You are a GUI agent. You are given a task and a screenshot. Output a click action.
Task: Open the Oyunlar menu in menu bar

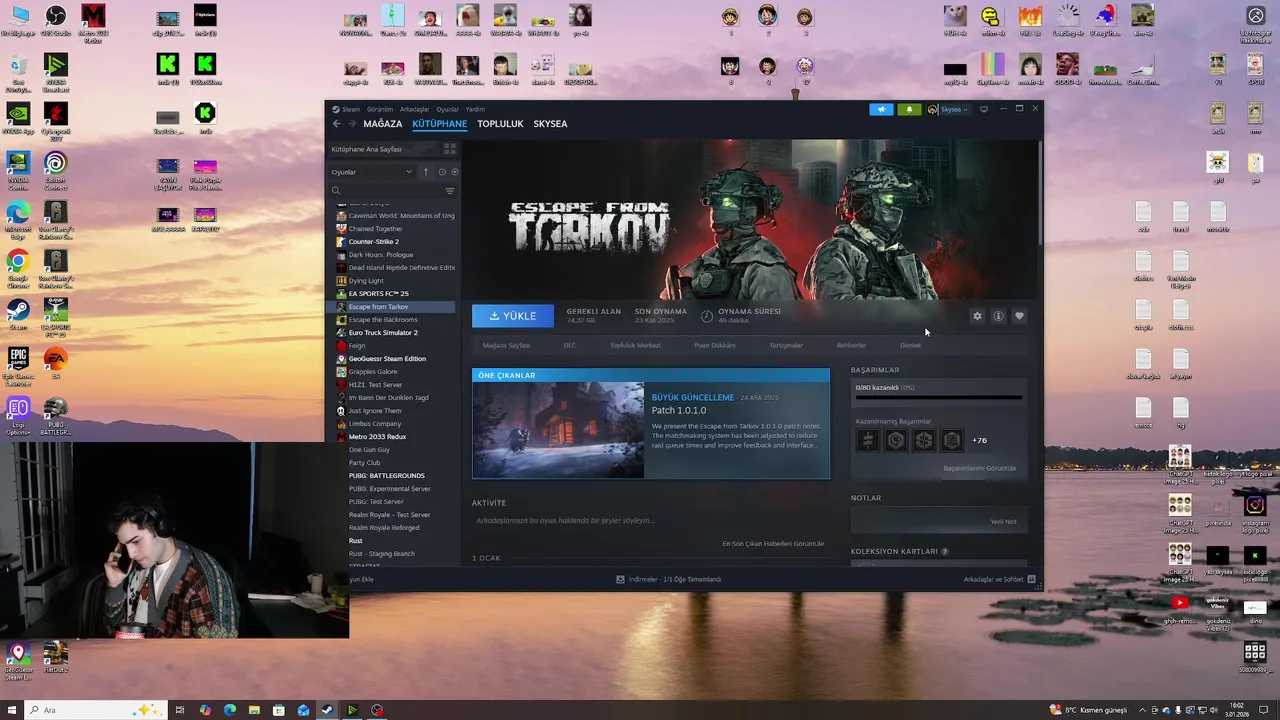pyautogui.click(x=447, y=109)
